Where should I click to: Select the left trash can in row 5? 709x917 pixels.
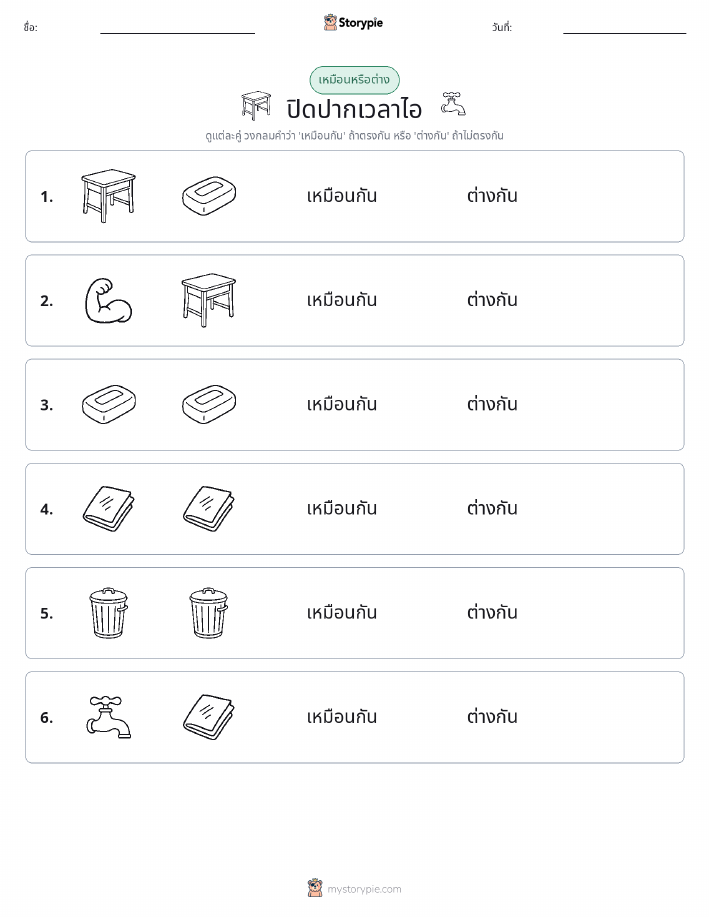pos(108,613)
